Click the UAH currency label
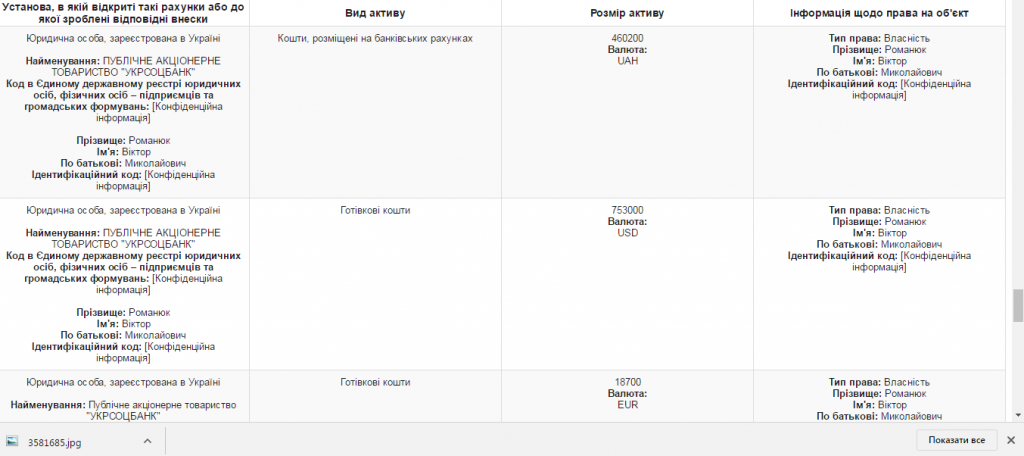The width and height of the screenshot is (1024, 456). pyautogui.click(x=627, y=61)
